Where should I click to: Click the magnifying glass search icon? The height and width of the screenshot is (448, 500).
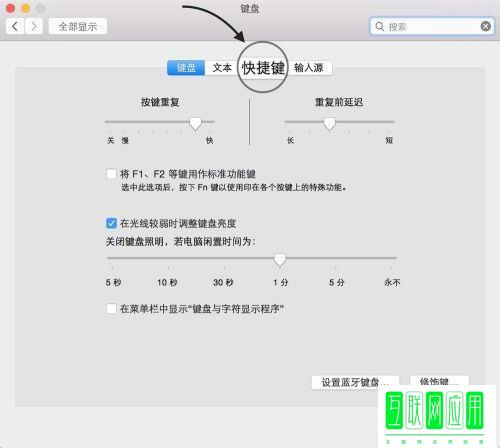click(x=380, y=26)
